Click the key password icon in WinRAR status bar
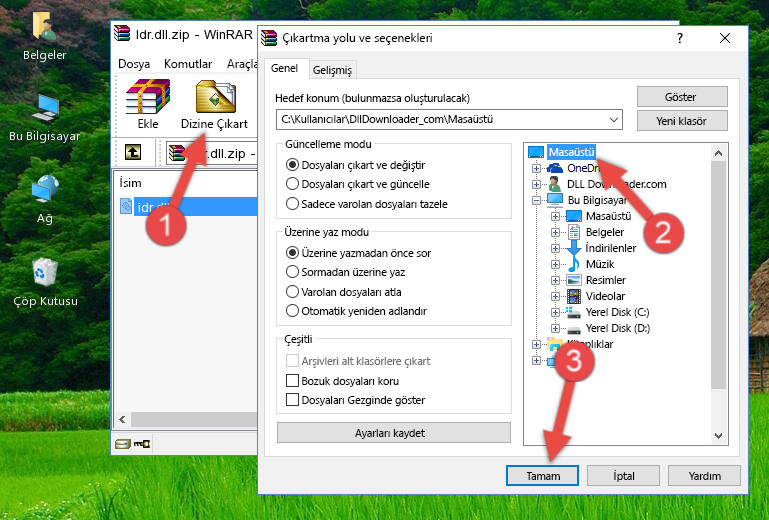The height and width of the screenshot is (520, 769). point(142,444)
